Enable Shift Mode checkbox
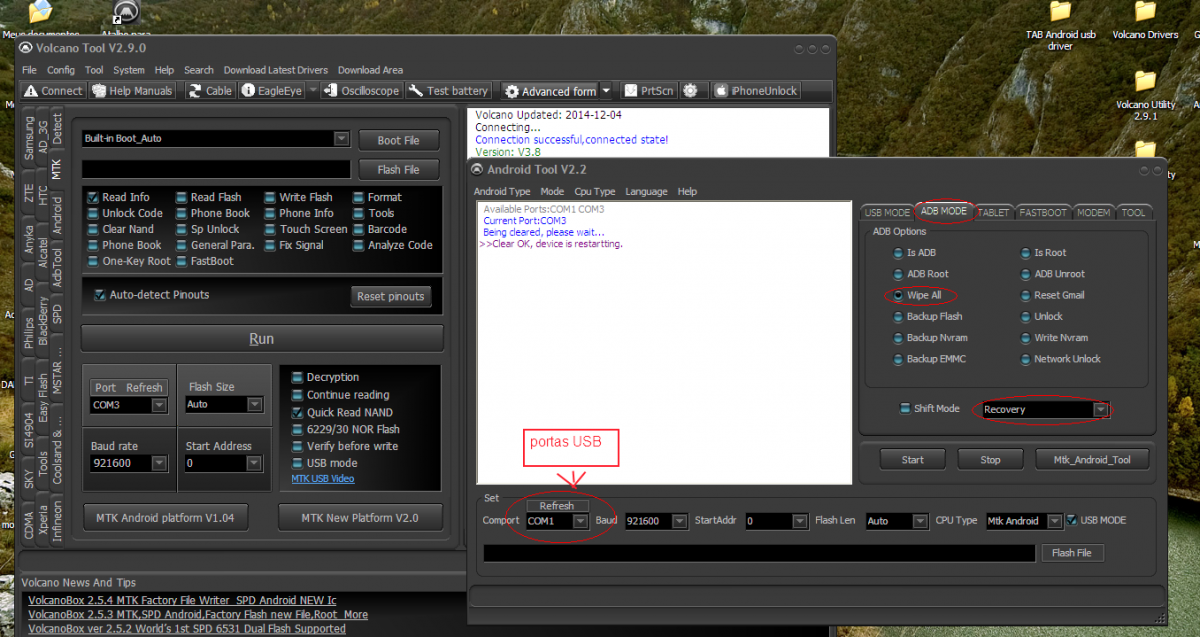1200x637 pixels. point(906,409)
